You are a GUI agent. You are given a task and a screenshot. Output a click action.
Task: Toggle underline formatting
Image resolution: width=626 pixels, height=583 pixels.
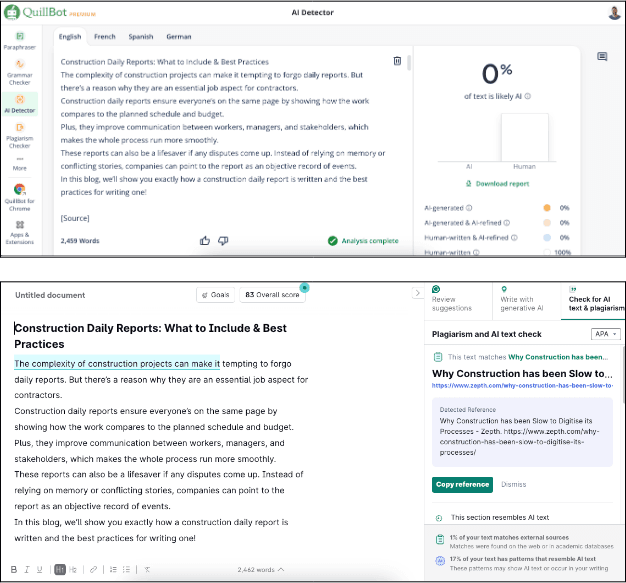40,569
